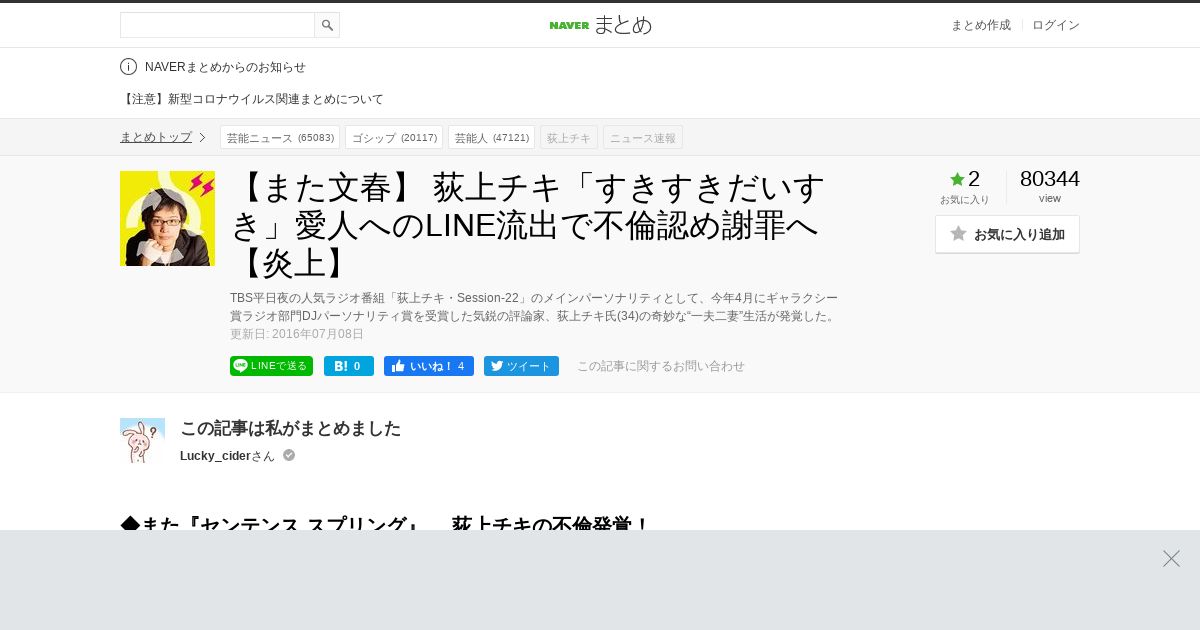Click the article description starting TBS平日夜

tap(534, 307)
